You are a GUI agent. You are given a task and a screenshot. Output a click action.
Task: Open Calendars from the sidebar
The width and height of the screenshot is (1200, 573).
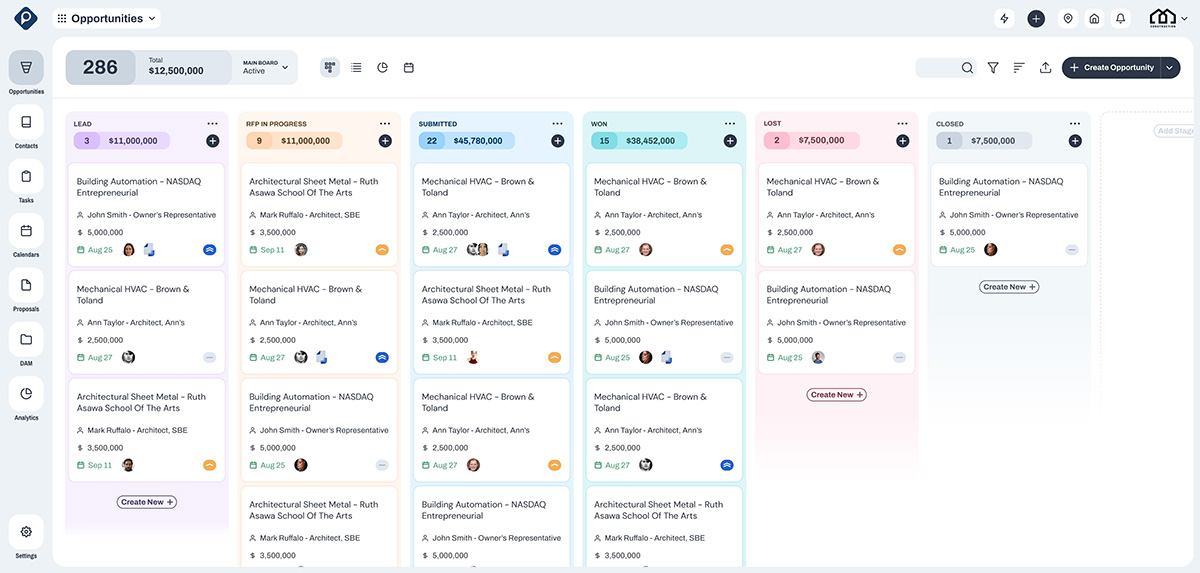click(26, 231)
